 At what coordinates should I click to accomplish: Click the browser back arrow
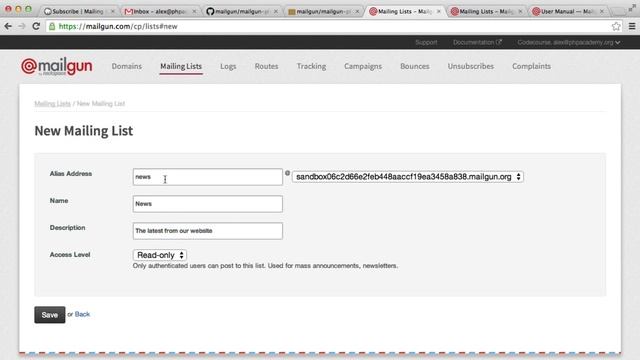8,26
